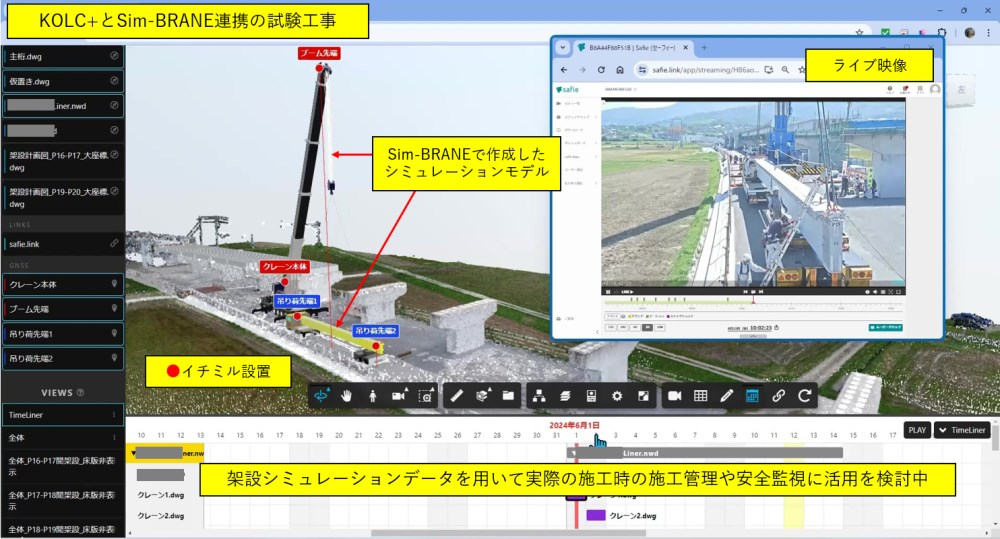Toggle visibility of 架設計画図_P16-P17 drawing
The image size is (1000, 539).
coord(114,155)
